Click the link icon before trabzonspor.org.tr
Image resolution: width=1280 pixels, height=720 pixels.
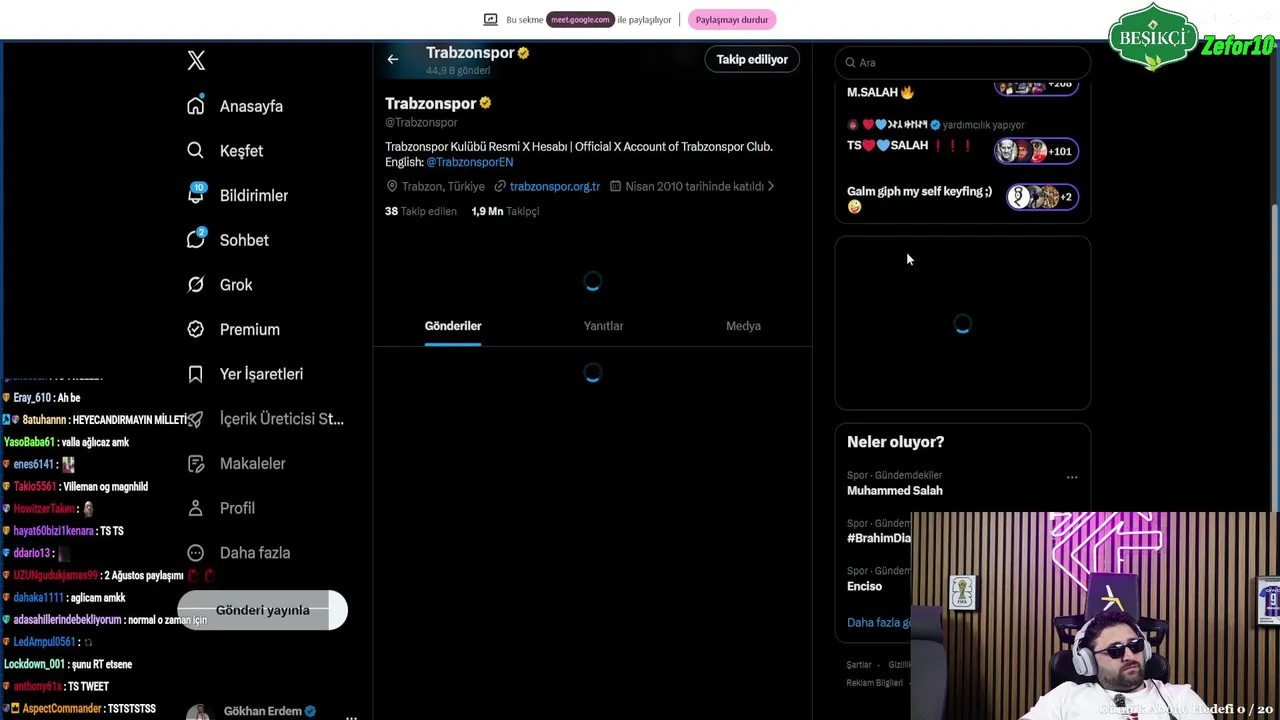pyautogui.click(x=500, y=187)
